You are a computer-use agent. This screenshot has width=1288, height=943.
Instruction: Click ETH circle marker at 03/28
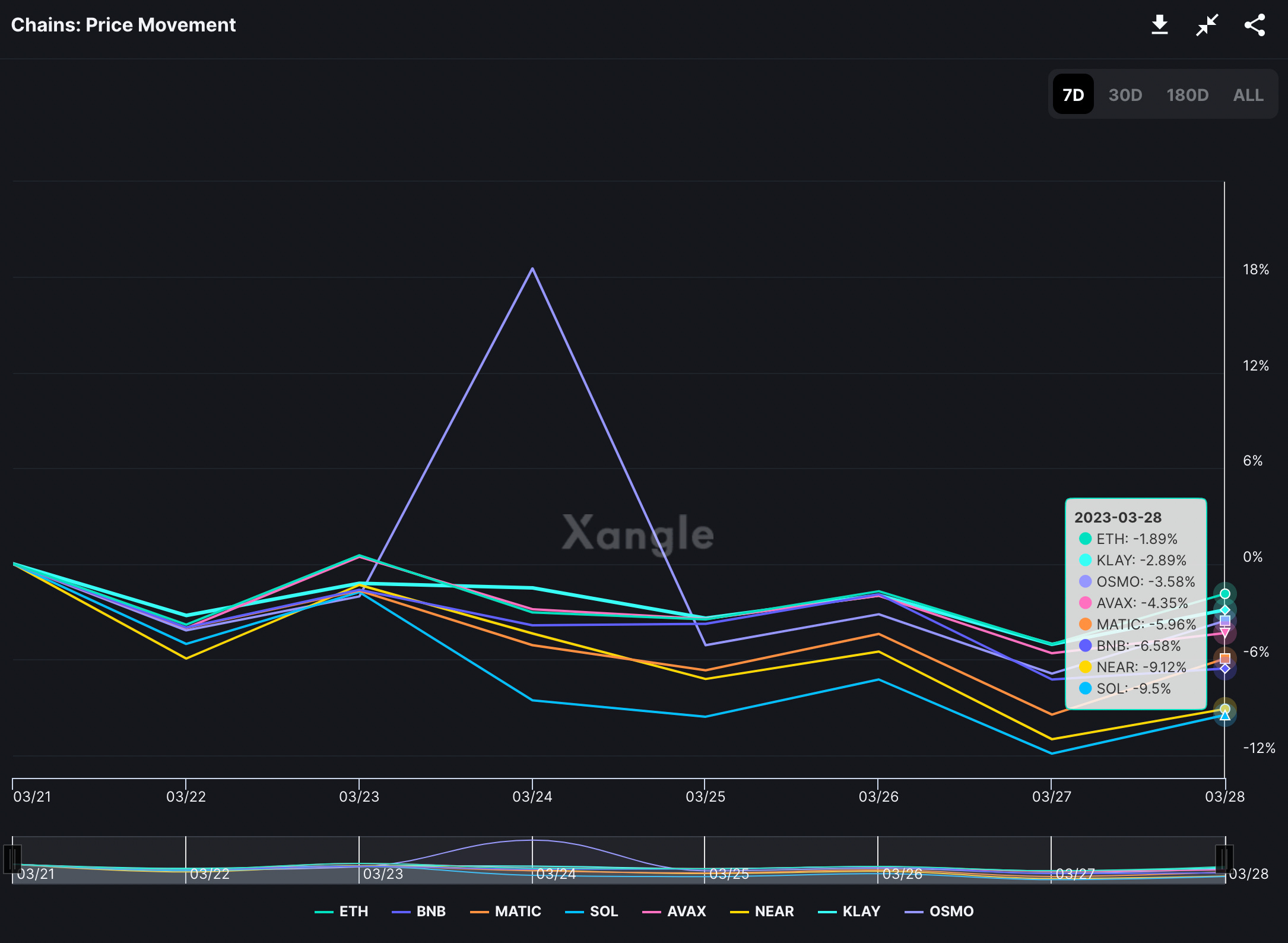(1224, 594)
